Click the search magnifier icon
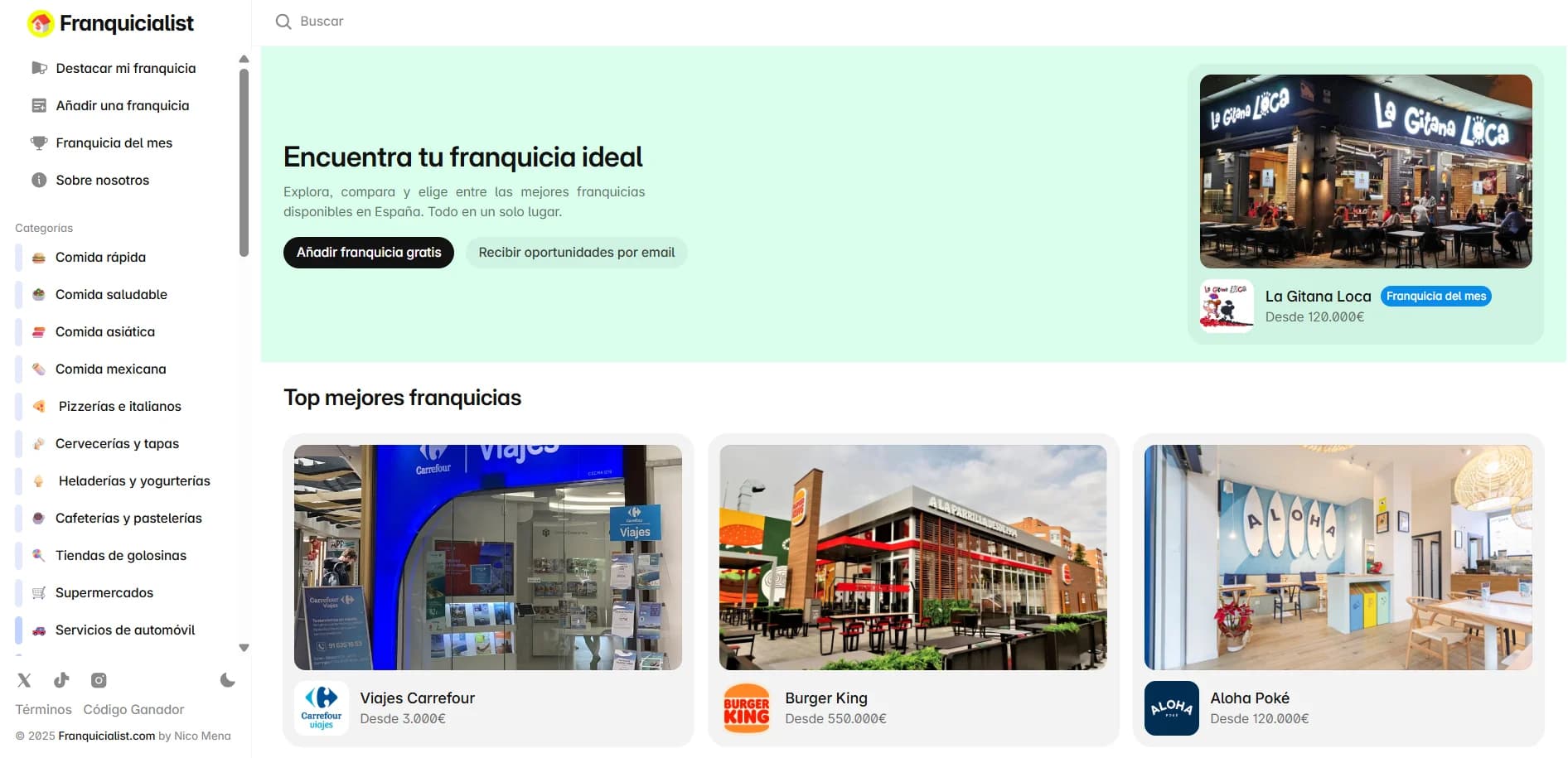Viewport: 1568px width, 758px height. pos(283,22)
